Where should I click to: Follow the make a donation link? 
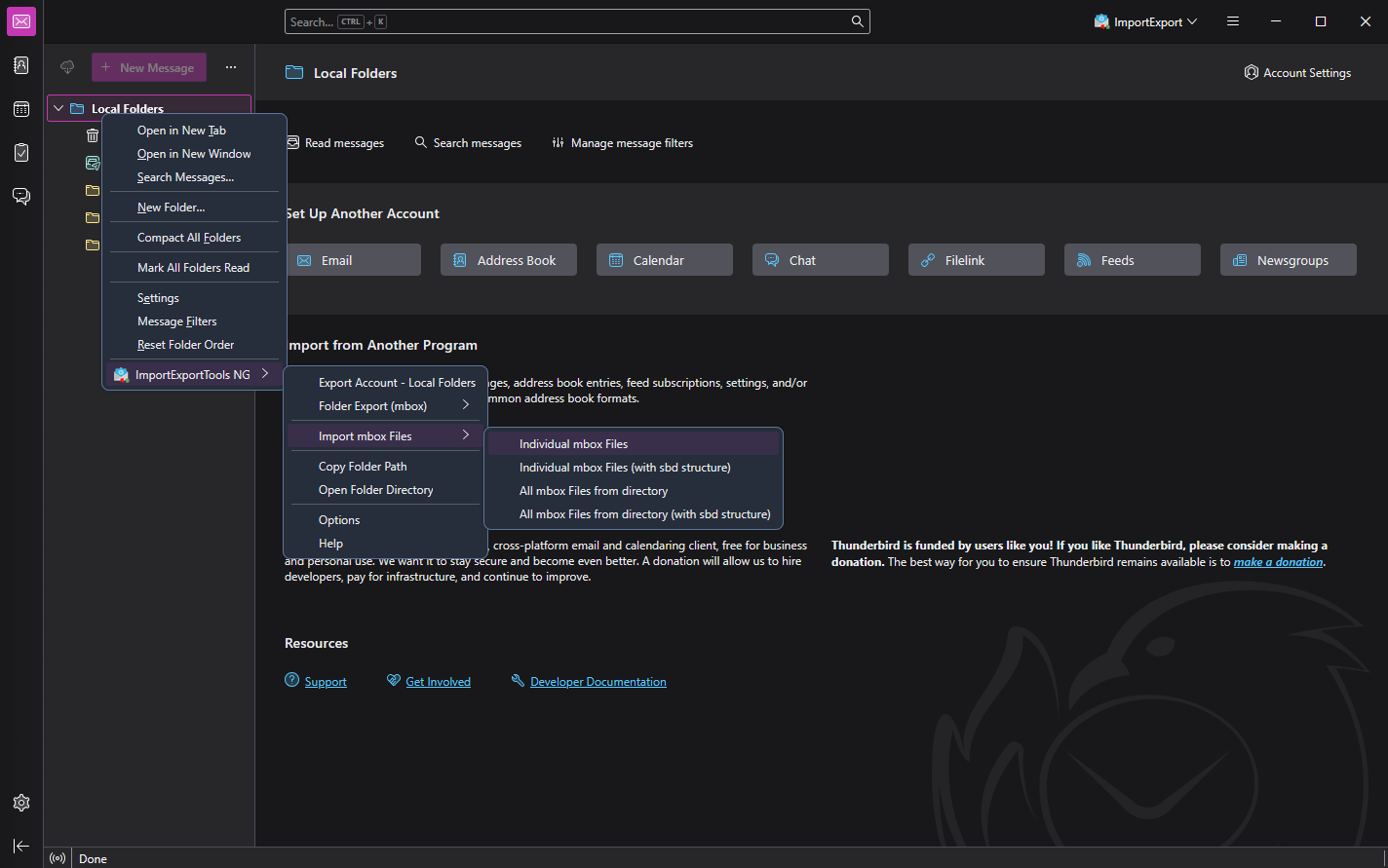coord(1278,562)
